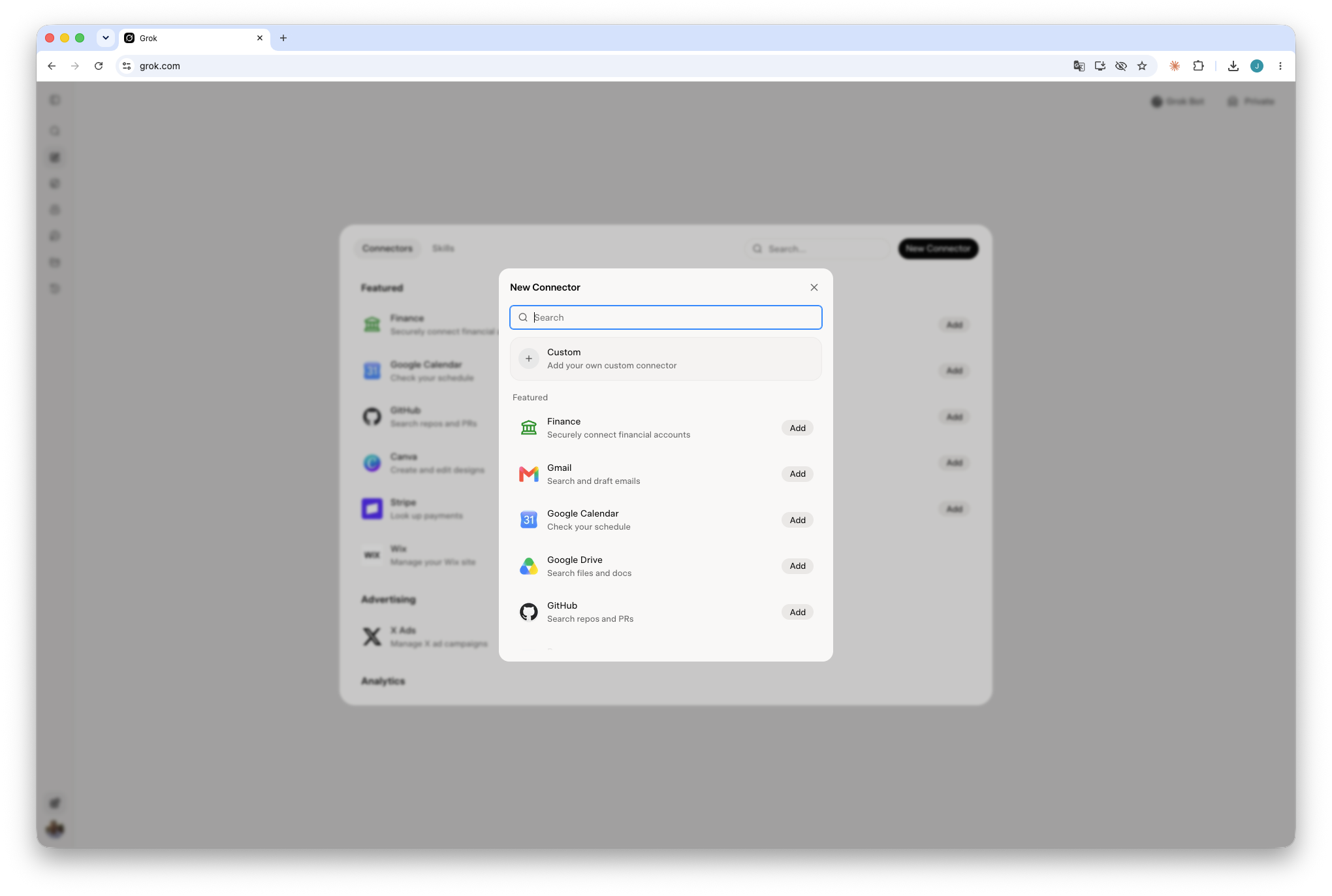Click the X Ads icon in Advertising
1332x896 pixels.
coord(372,637)
